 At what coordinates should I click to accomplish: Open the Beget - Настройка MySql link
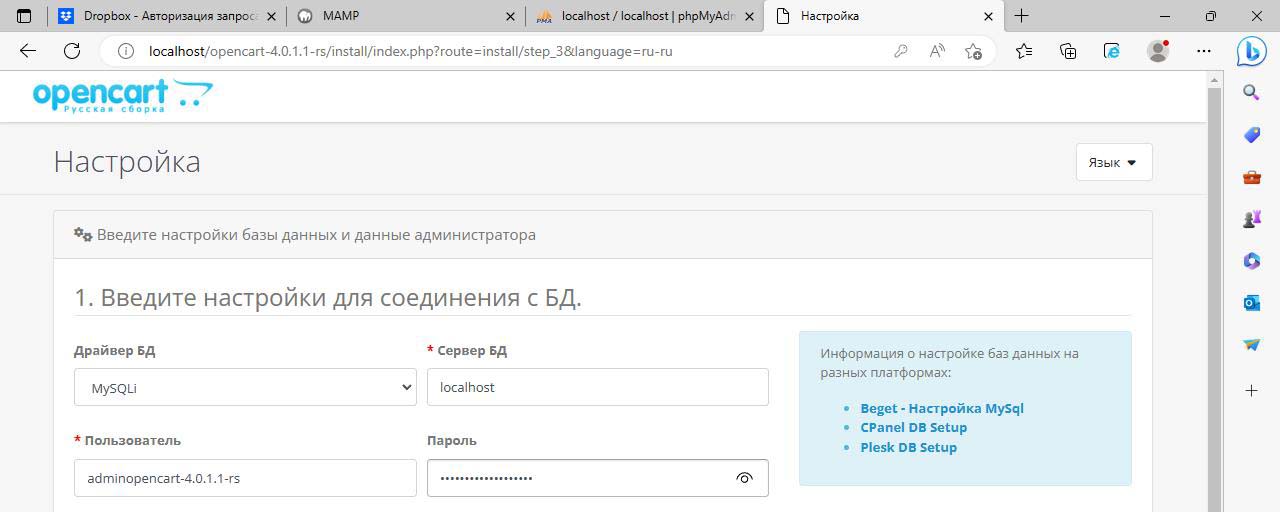click(x=941, y=408)
